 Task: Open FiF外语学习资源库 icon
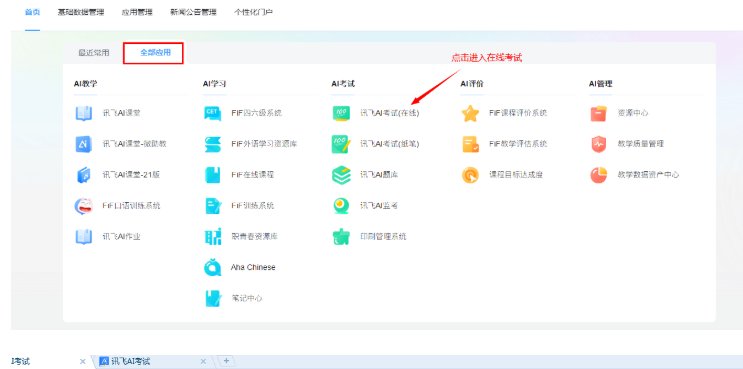[213, 144]
